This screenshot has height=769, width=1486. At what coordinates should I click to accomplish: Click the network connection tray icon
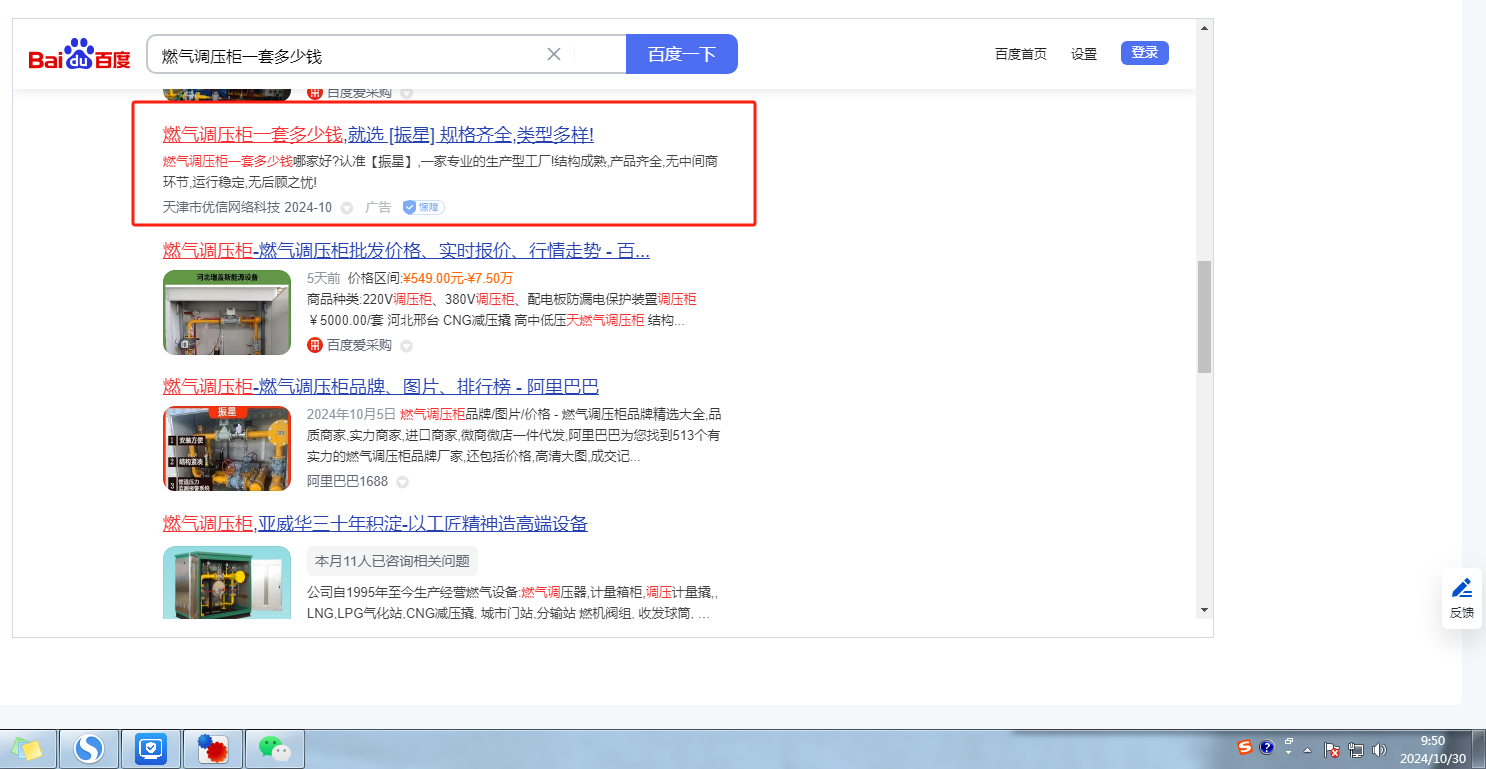point(1356,749)
